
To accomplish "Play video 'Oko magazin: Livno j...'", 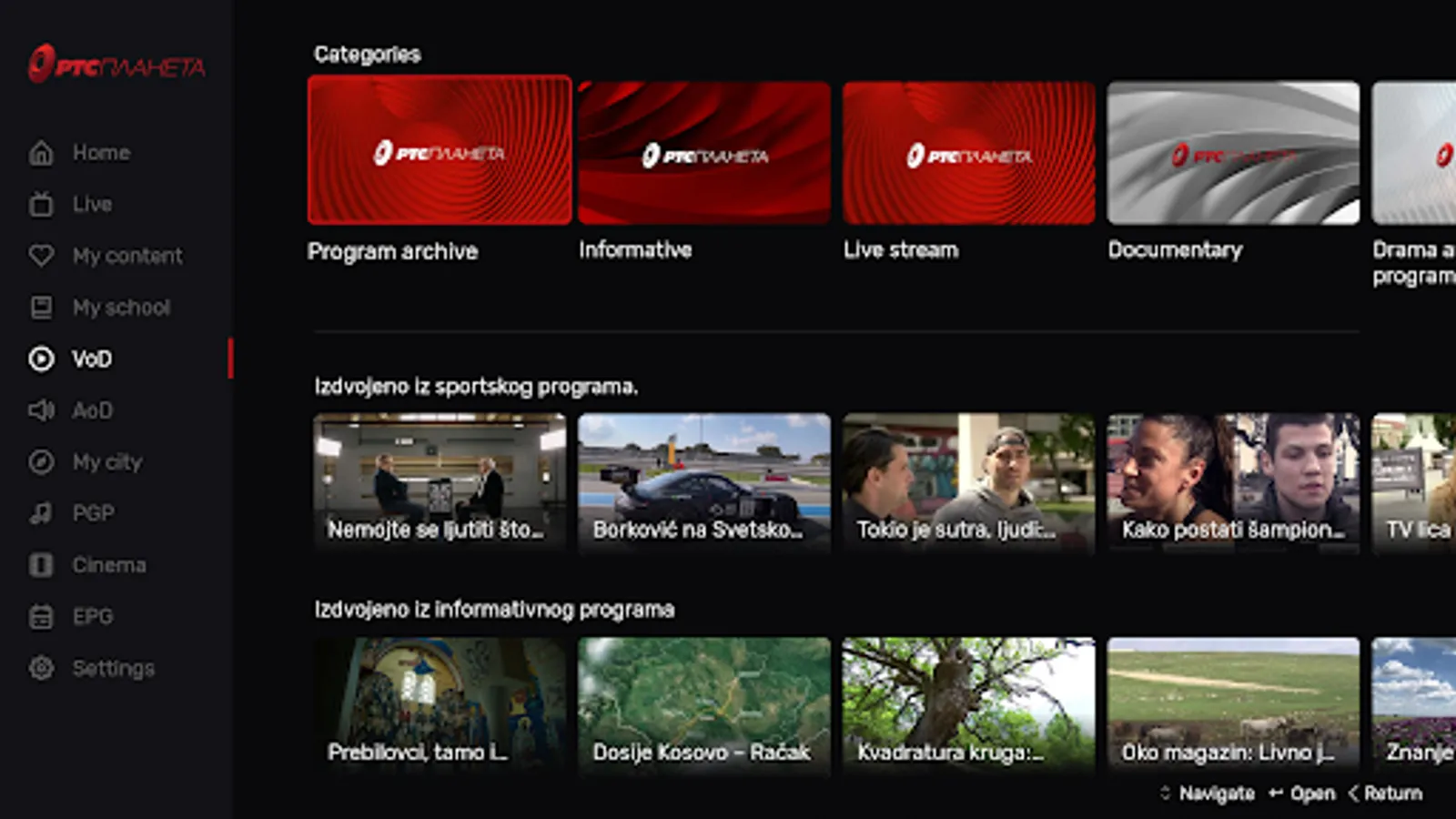I will point(1233,706).
